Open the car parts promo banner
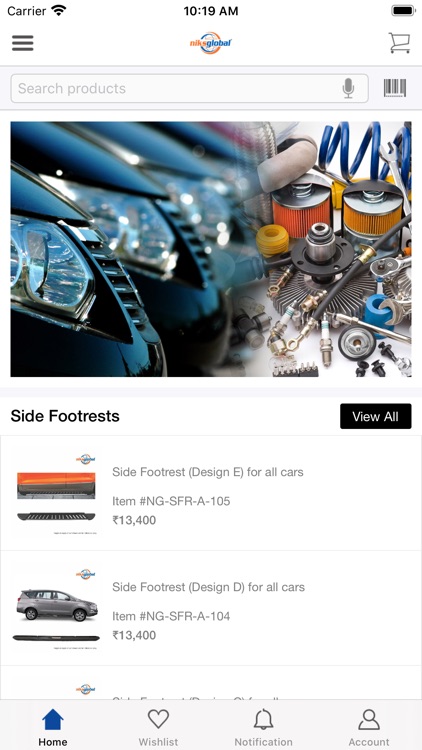The width and height of the screenshot is (422, 750). coord(211,249)
